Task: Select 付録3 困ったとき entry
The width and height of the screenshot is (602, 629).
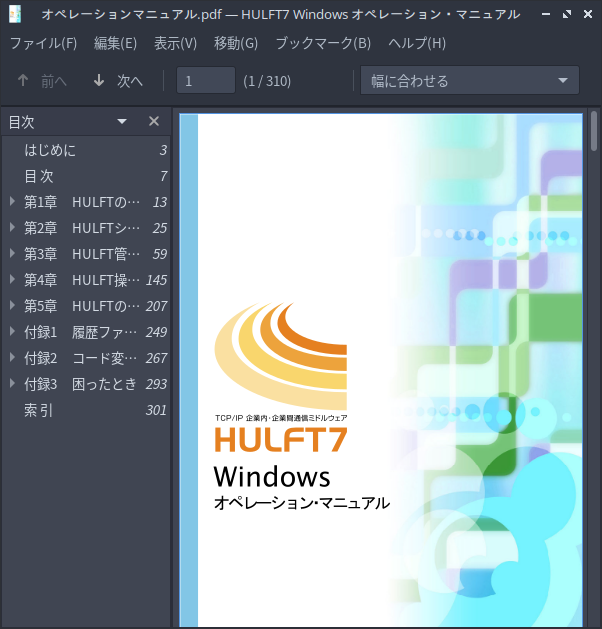Action: (x=86, y=384)
